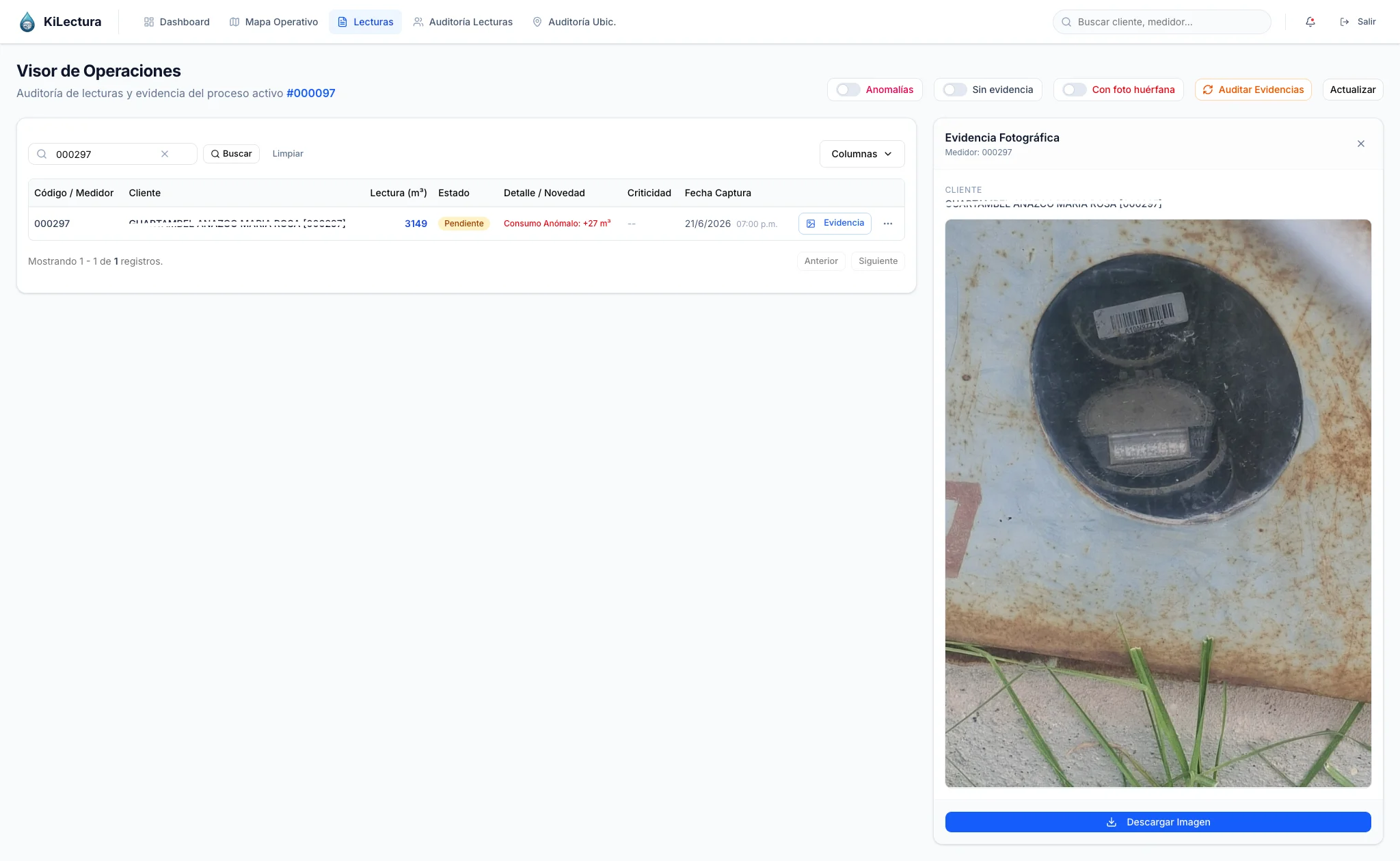Viewport: 1400px width, 861px height.
Task: Focus the Buscar cliente, medidor search field
Action: click(x=1161, y=22)
